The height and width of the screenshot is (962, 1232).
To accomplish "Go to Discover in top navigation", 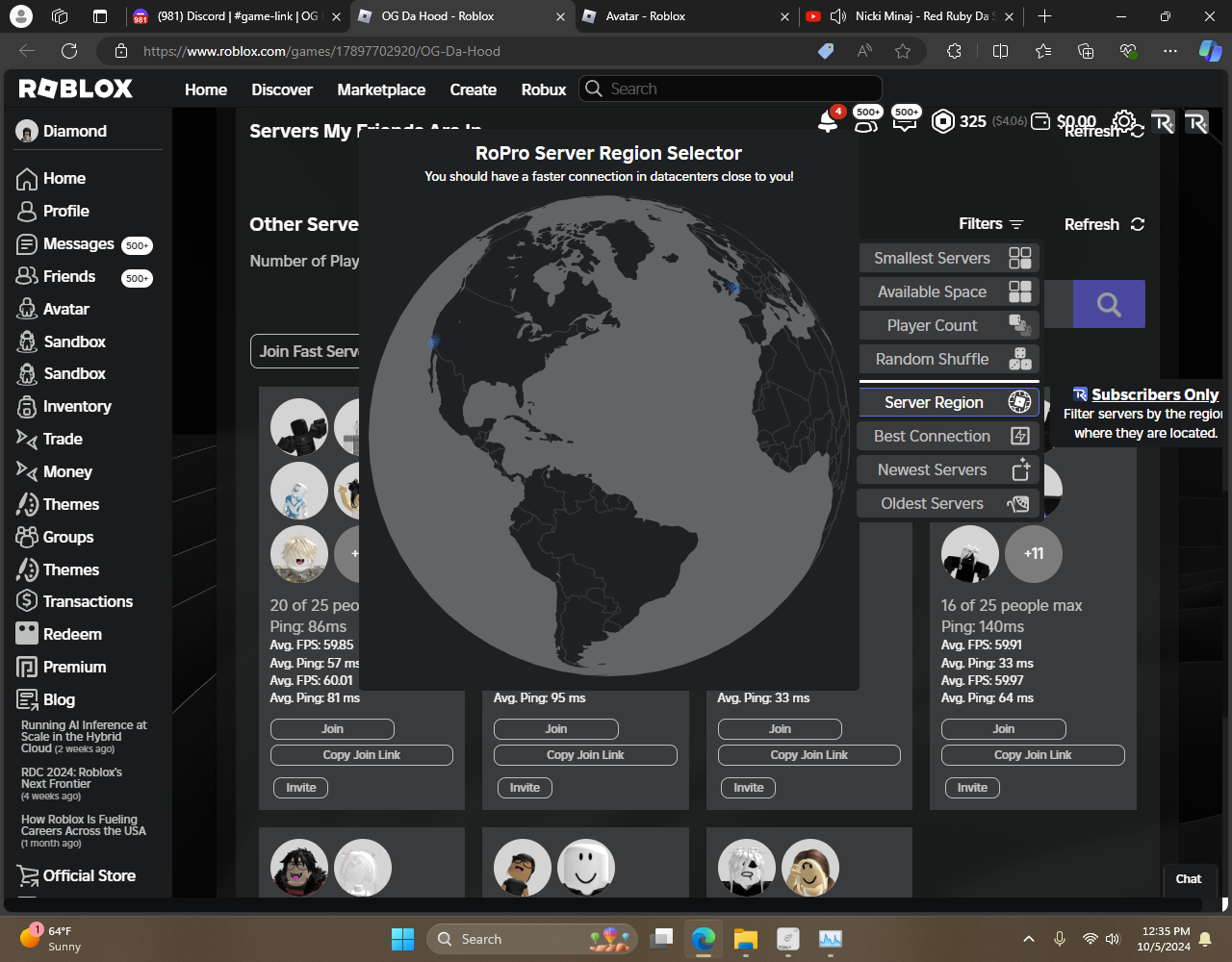I will pos(282,89).
